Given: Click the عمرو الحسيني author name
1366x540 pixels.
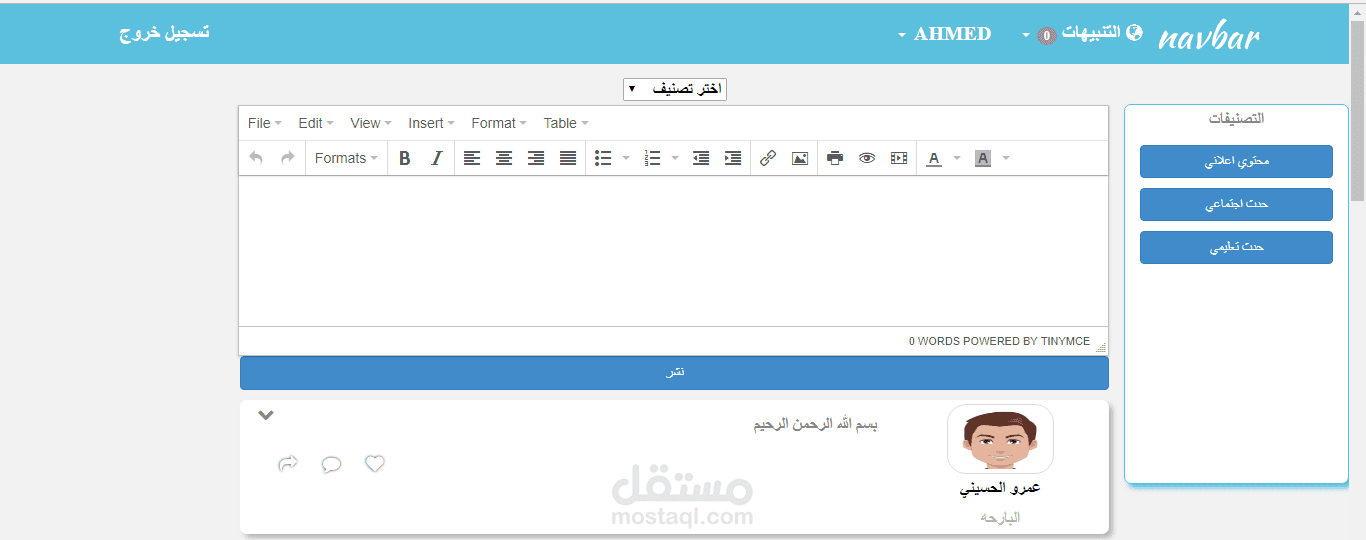Looking at the screenshot, I should [x=1000, y=489].
